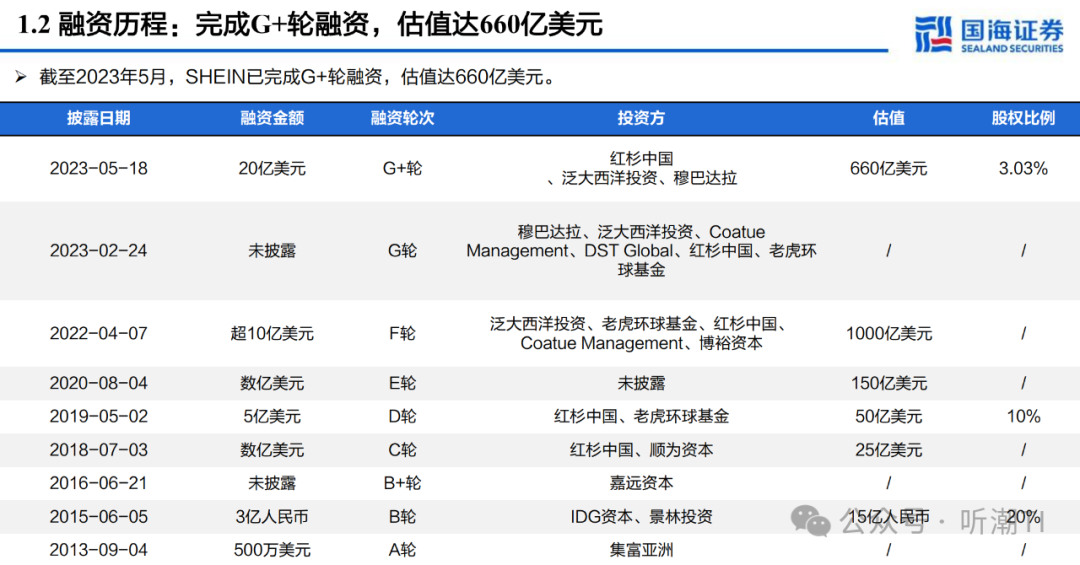This screenshot has width=1080, height=565.
Task: Click investor cell '嘉远资本'
Action: [641, 484]
